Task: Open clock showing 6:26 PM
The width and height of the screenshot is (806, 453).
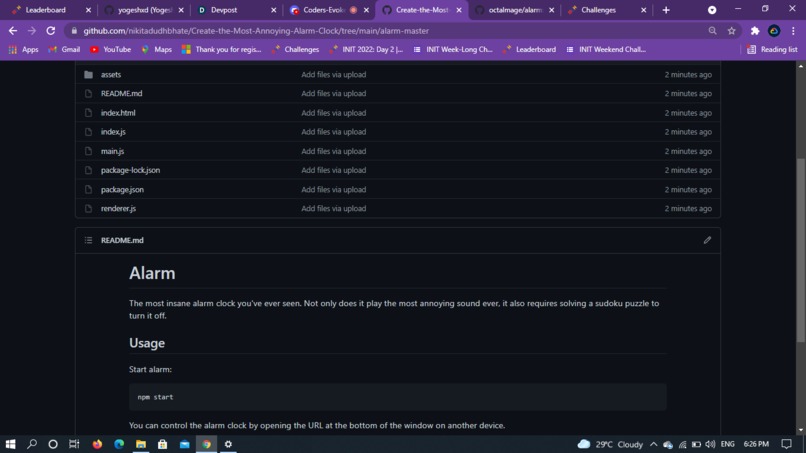Action: 756,444
